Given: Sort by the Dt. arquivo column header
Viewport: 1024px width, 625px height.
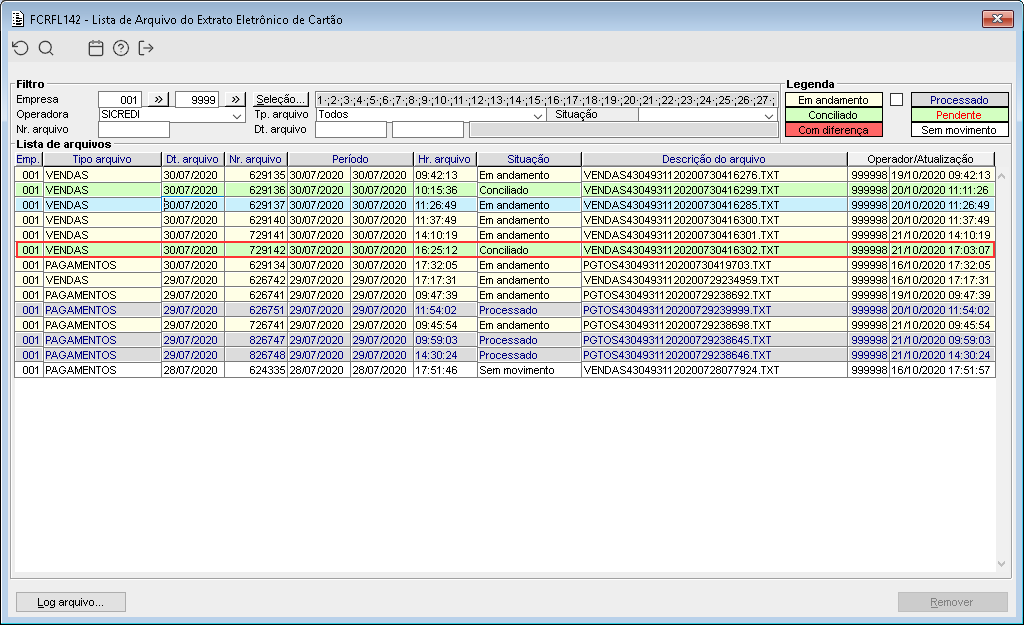Looking at the screenshot, I should pyautogui.click(x=193, y=159).
